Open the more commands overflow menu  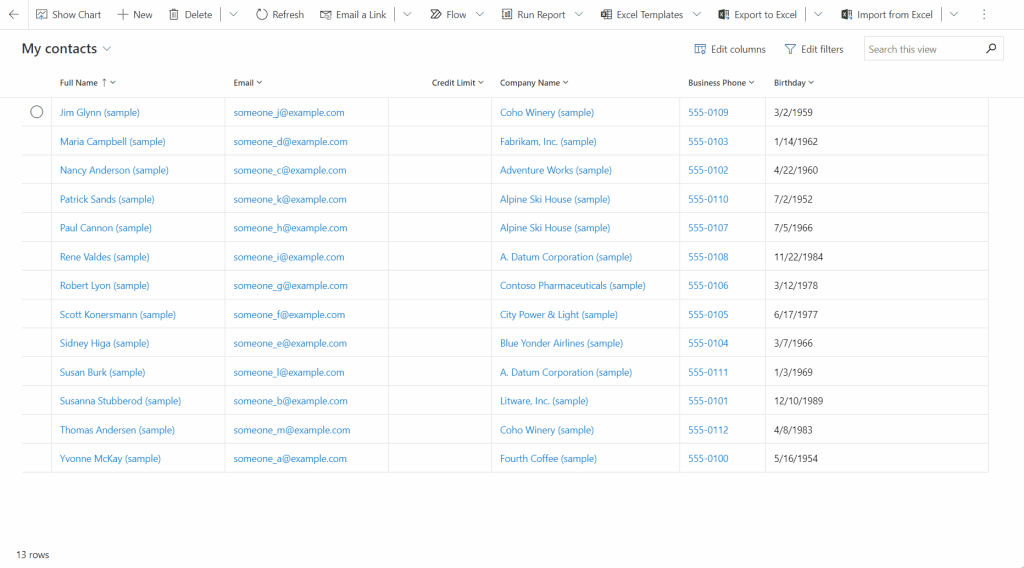pos(984,15)
